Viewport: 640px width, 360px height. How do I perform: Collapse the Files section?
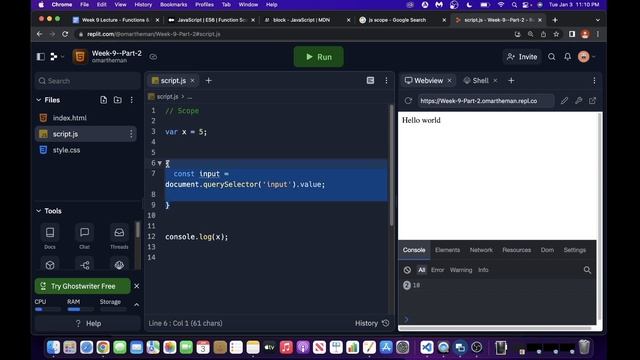click(x=39, y=100)
